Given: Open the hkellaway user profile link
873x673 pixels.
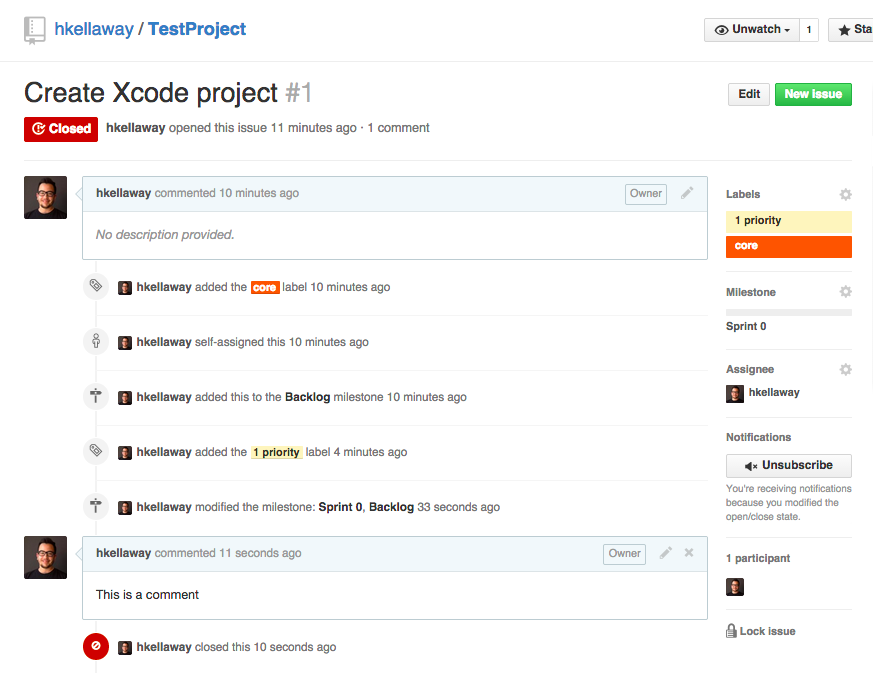Looking at the screenshot, I should [x=94, y=29].
